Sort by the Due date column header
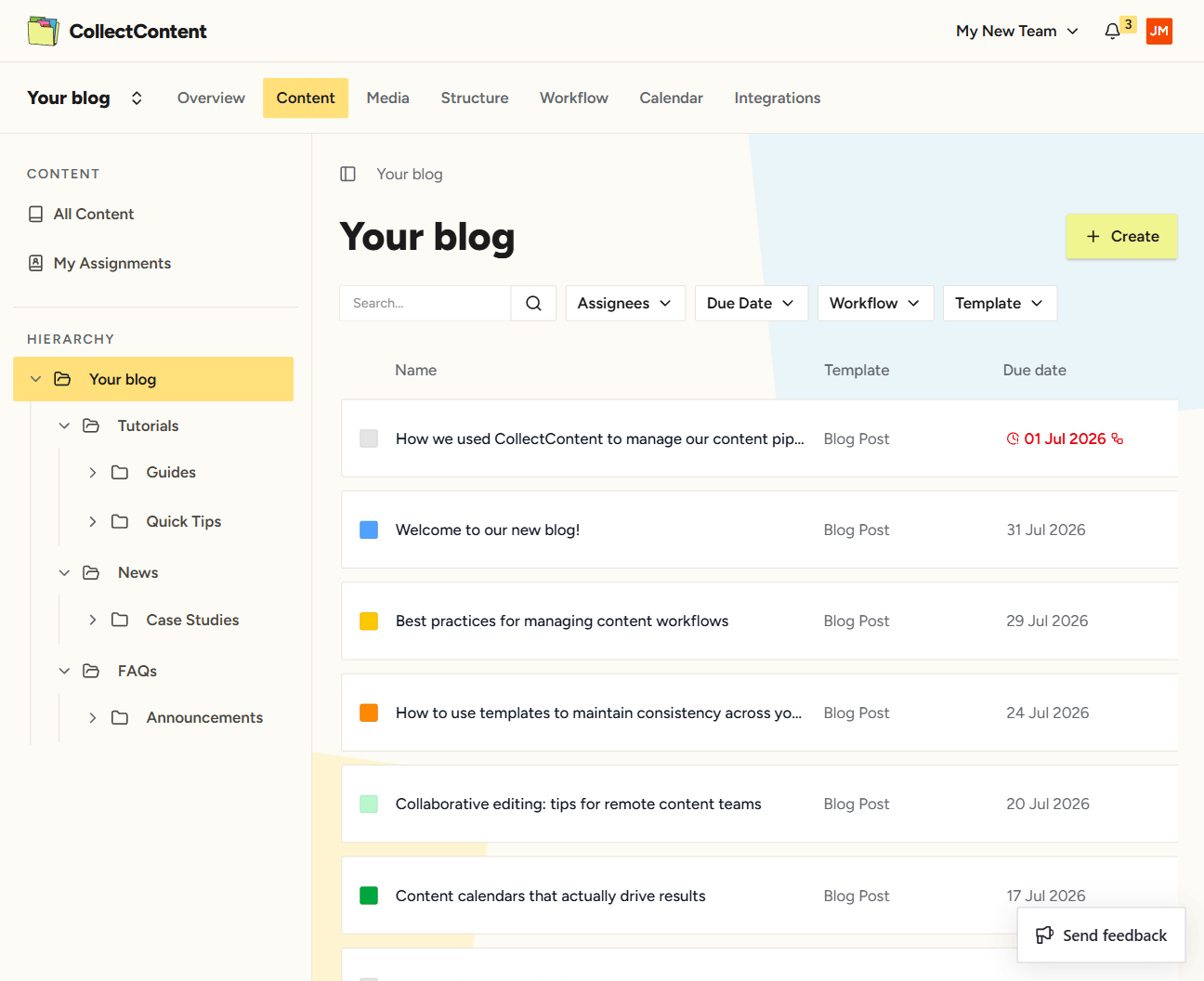1204x981 pixels. [x=1034, y=370]
